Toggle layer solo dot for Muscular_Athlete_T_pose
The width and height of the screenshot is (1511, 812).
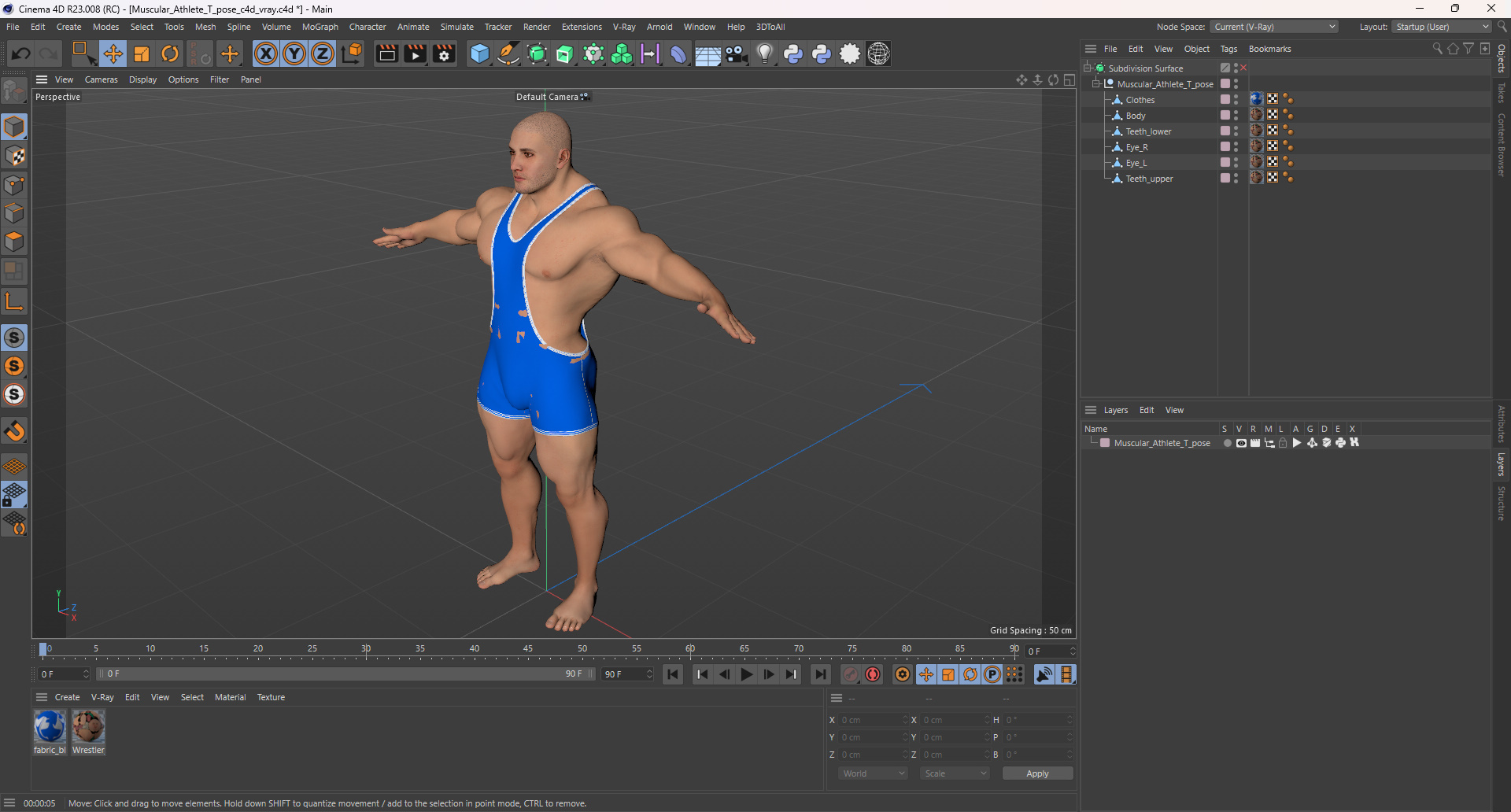click(1227, 443)
